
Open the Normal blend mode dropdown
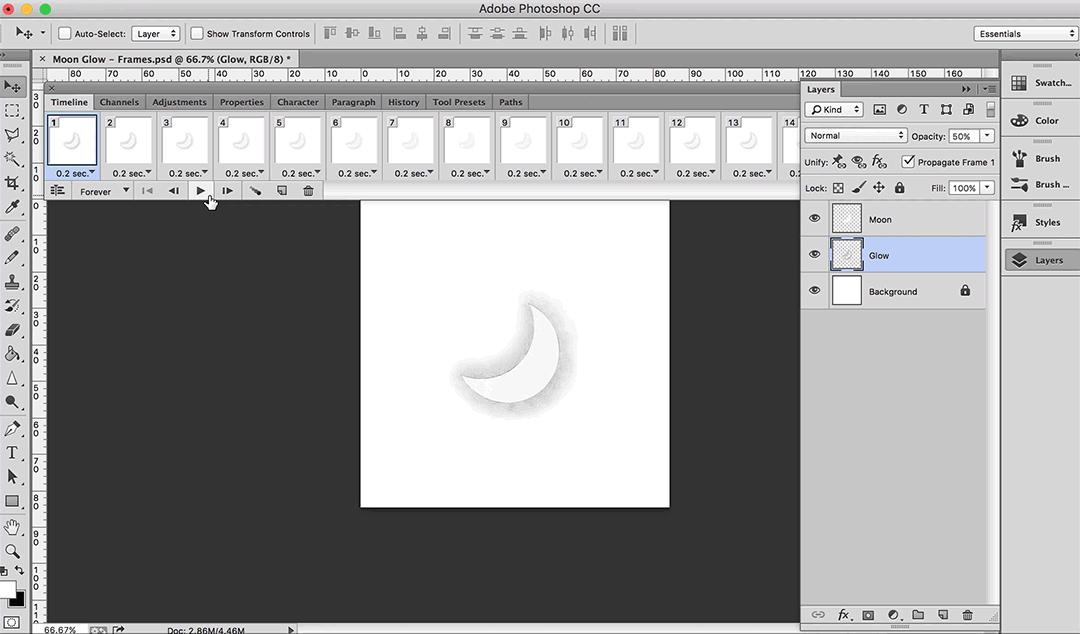855,135
